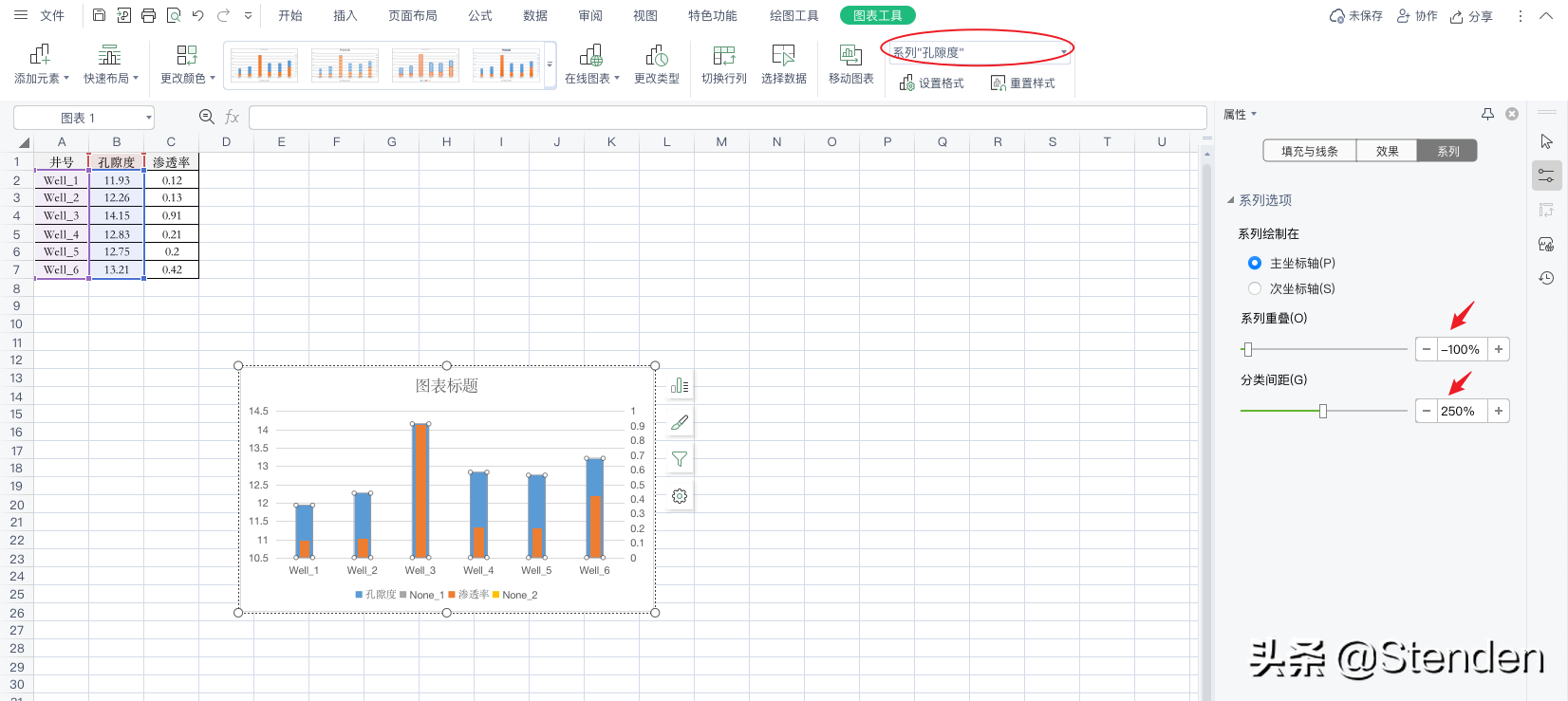Click 更改类型 to change chart type
This screenshot has height=701, width=1568.
click(657, 65)
